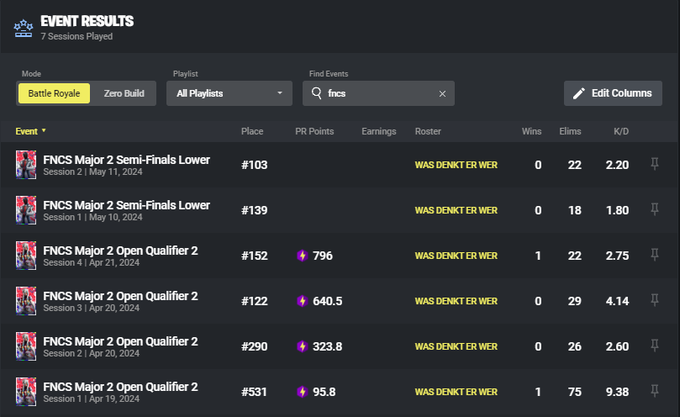The width and height of the screenshot is (680, 417).
Task: Sort by the Elims column header
Action: (570, 131)
